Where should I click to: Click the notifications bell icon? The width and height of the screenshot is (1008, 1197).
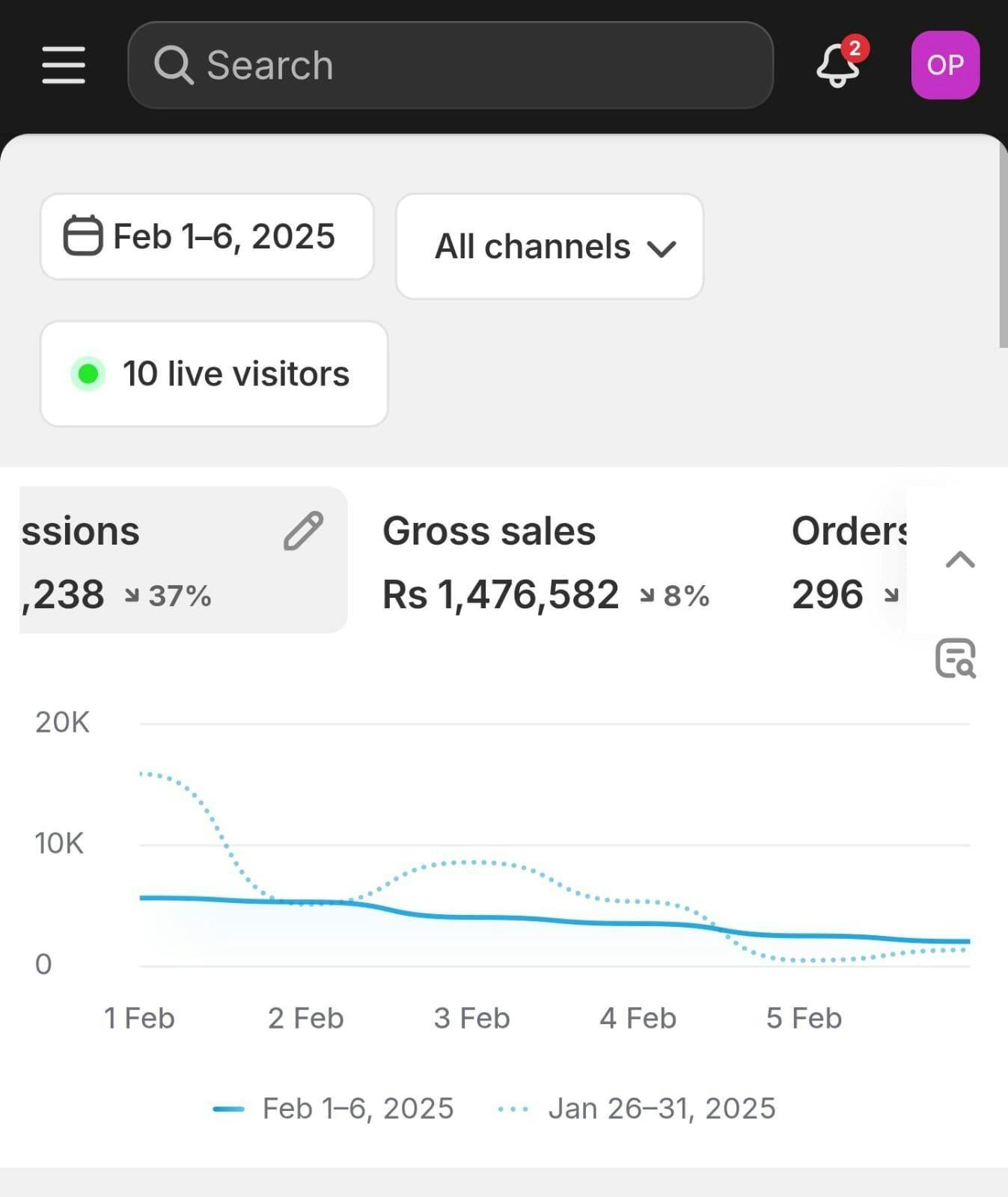(x=837, y=66)
